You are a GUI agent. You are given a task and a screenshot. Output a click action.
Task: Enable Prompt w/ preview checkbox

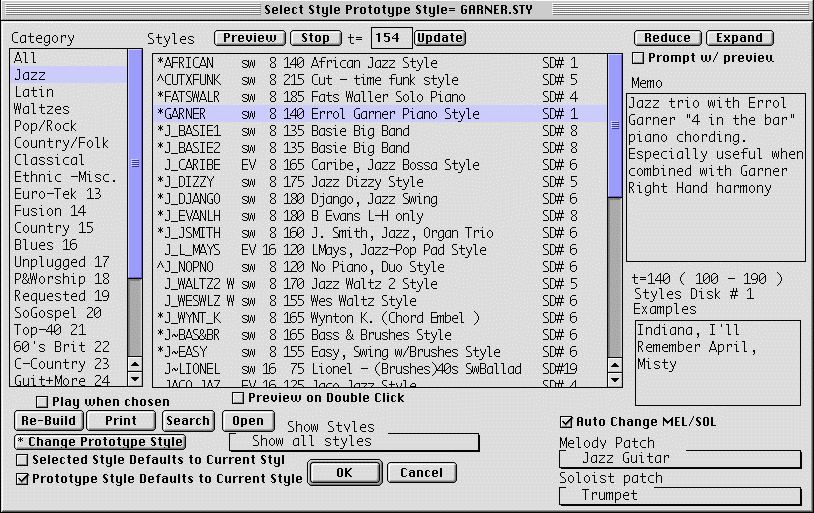pos(639,57)
